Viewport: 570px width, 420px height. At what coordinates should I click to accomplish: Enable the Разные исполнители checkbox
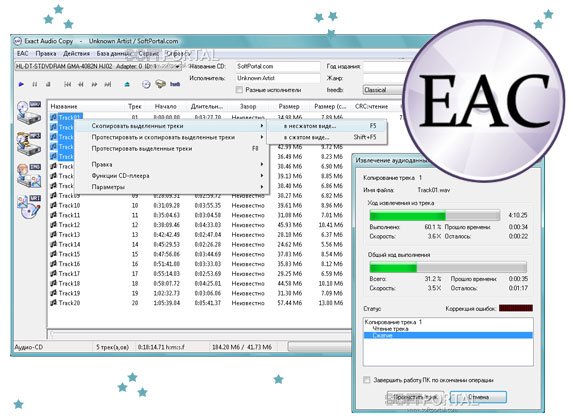point(239,90)
